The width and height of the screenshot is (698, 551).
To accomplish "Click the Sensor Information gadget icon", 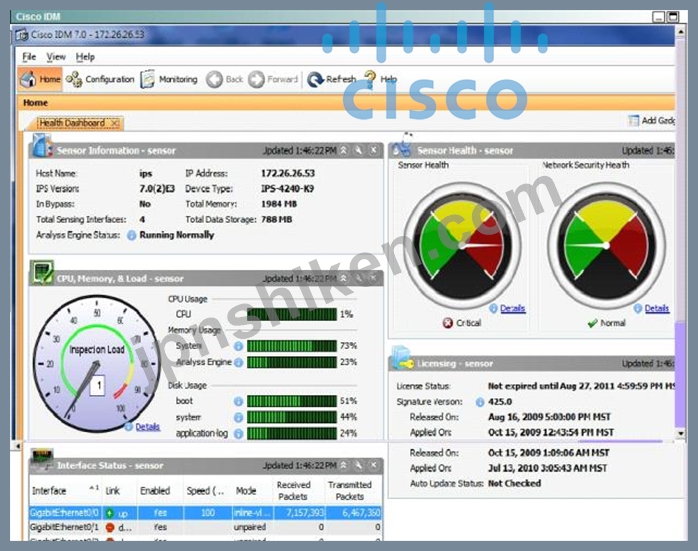I will pyautogui.click(x=42, y=145).
